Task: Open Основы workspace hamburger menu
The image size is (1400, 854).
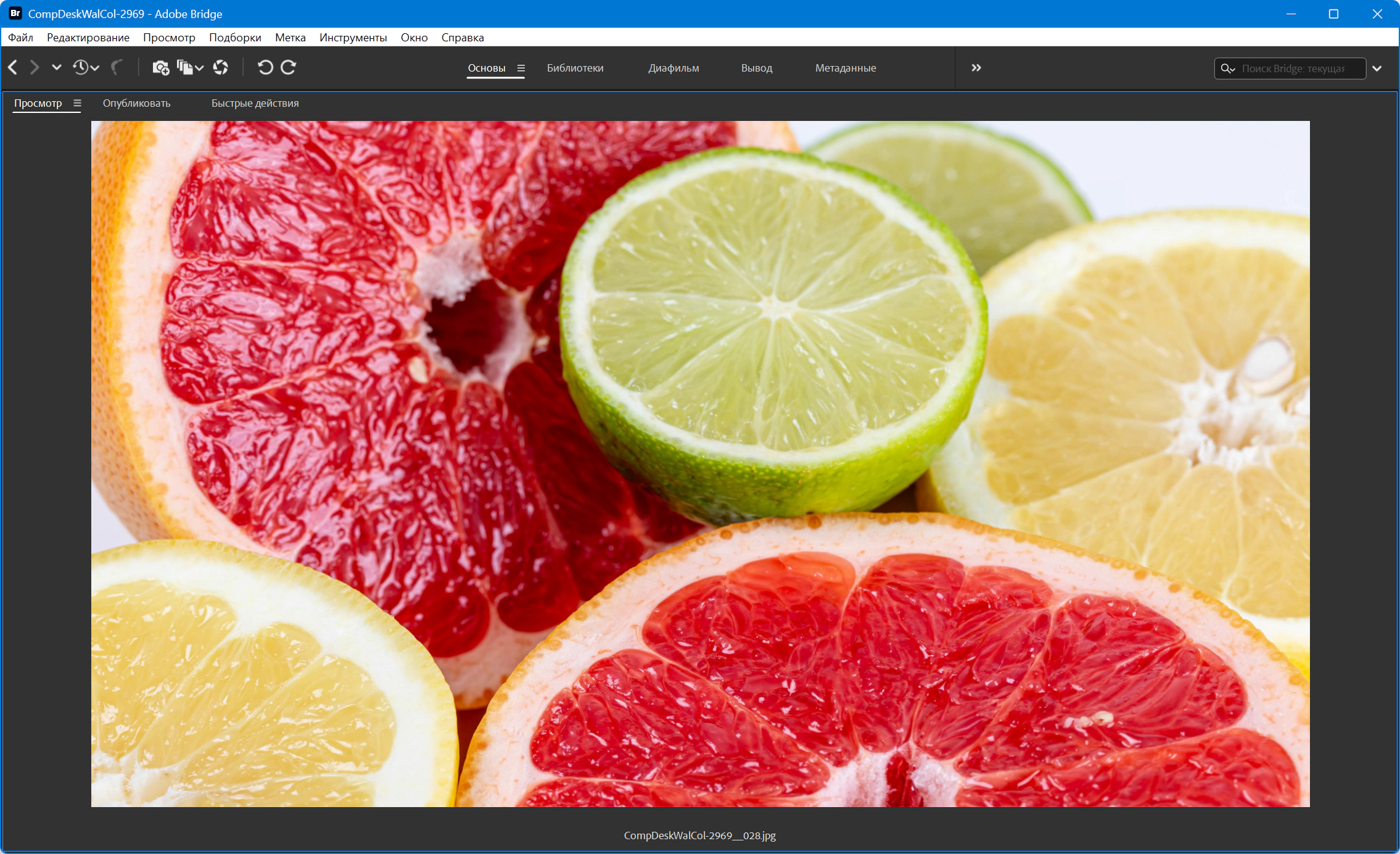Action: pyautogui.click(x=521, y=68)
